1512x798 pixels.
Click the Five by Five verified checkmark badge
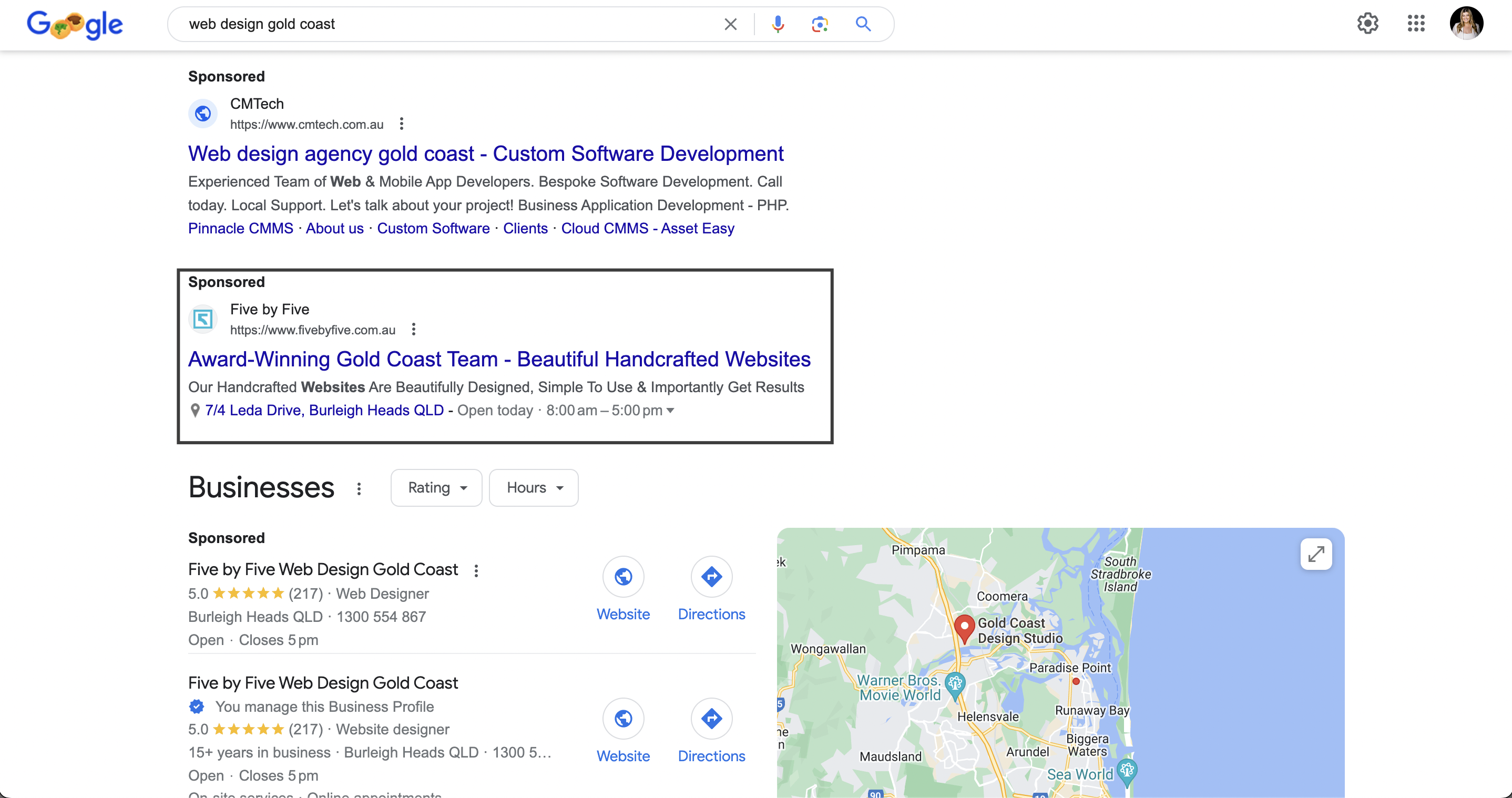[197, 707]
